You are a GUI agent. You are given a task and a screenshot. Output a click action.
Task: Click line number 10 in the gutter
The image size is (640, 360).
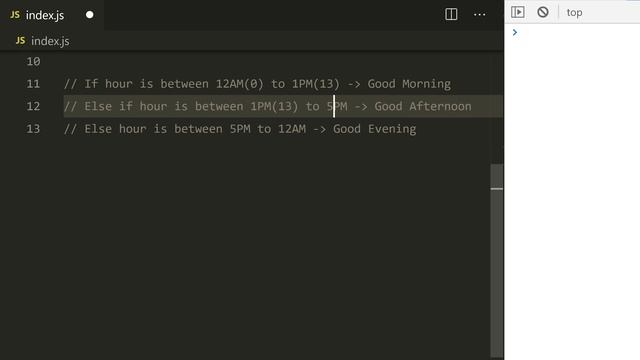[33, 61]
